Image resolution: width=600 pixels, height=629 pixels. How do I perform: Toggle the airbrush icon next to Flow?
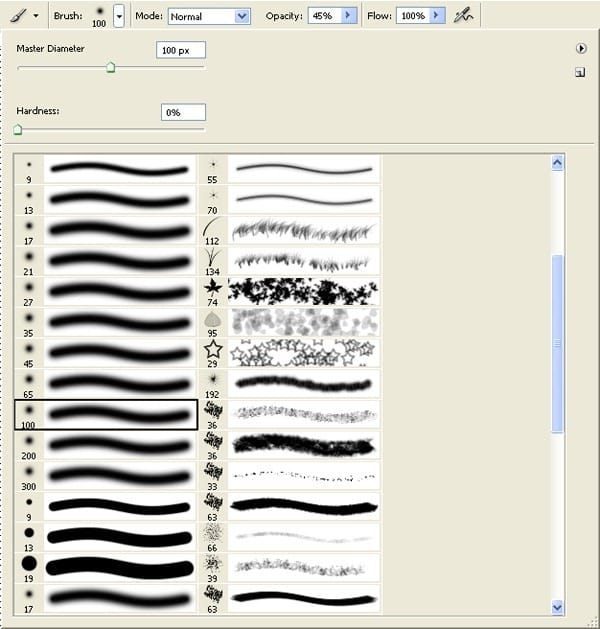(x=464, y=16)
